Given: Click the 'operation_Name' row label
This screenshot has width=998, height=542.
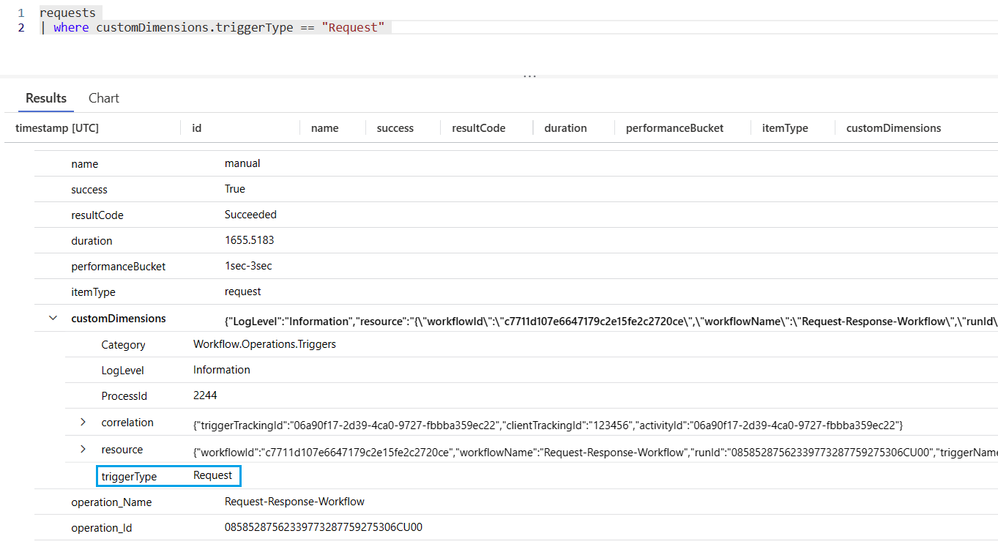Looking at the screenshot, I should click(111, 502).
